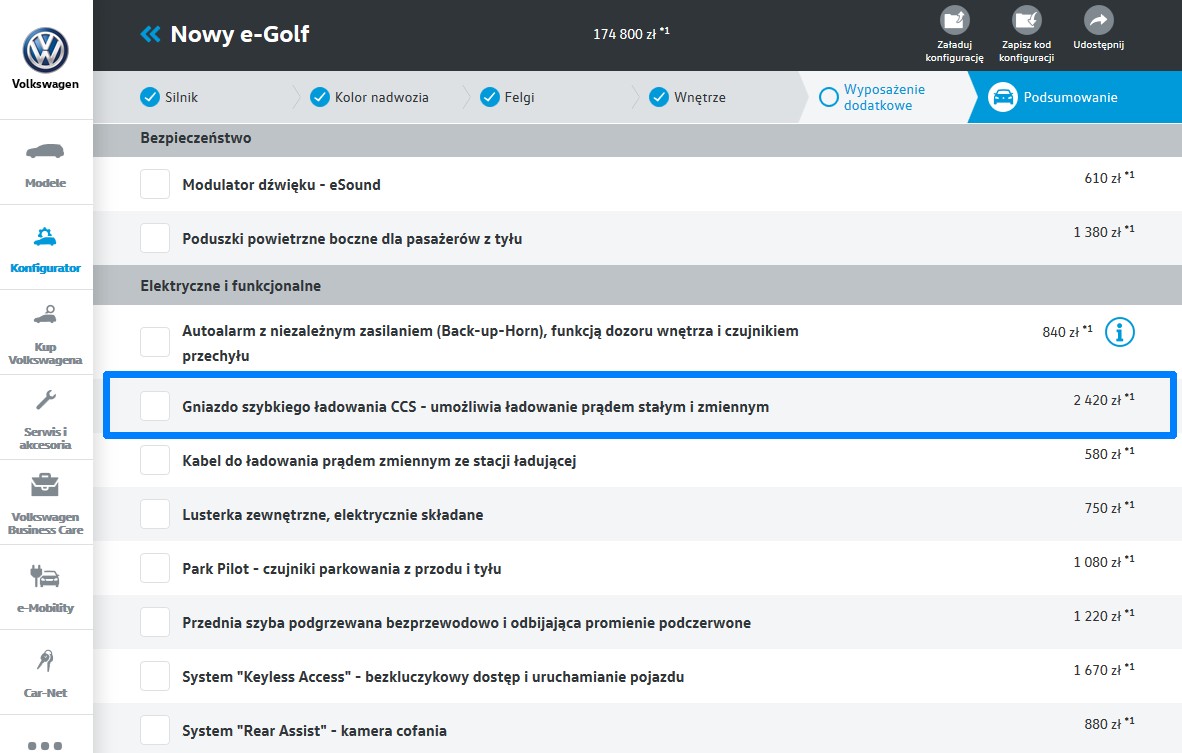Image resolution: width=1182 pixels, height=753 pixels.
Task: Go to the Wnętrze step
Action: click(x=687, y=97)
